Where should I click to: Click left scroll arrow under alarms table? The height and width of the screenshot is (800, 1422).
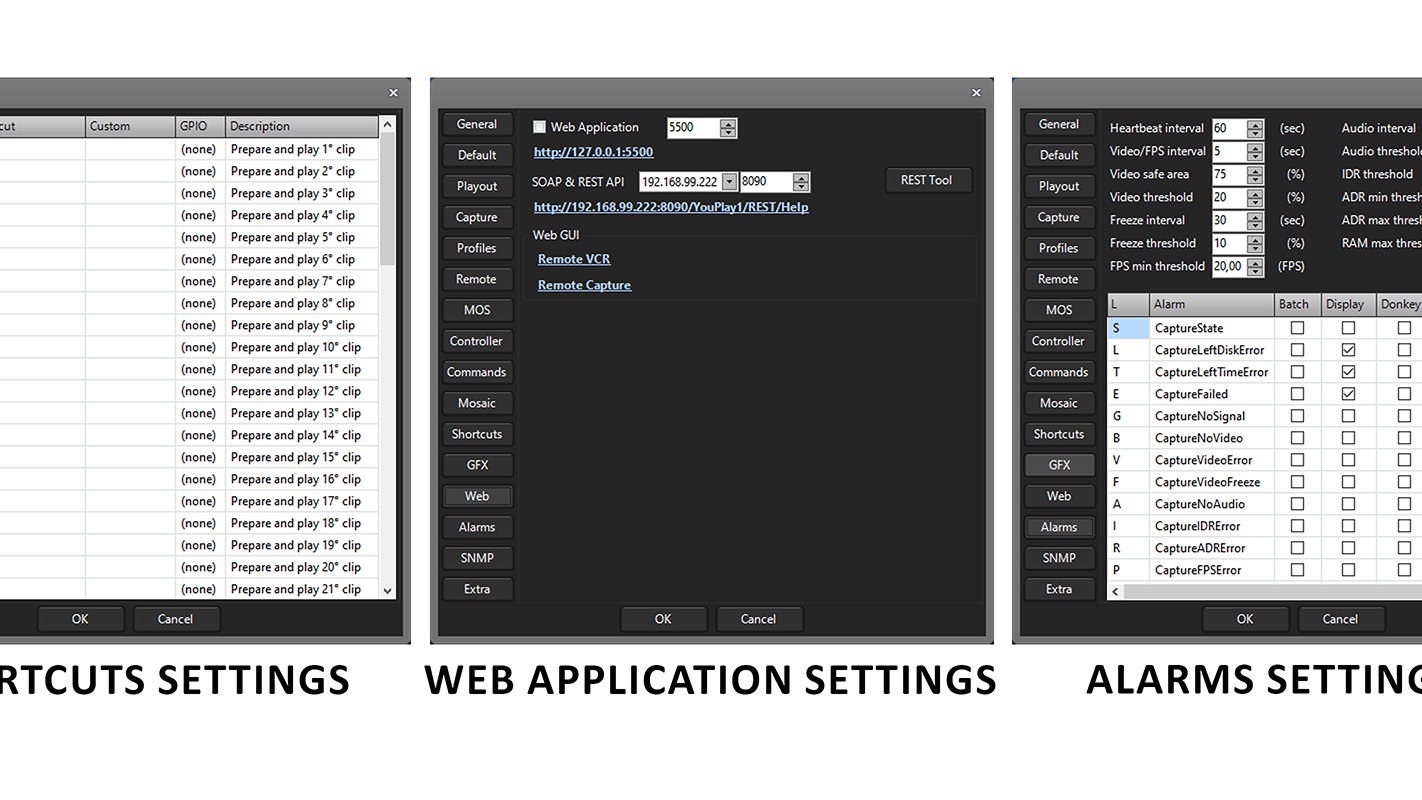click(x=1117, y=591)
